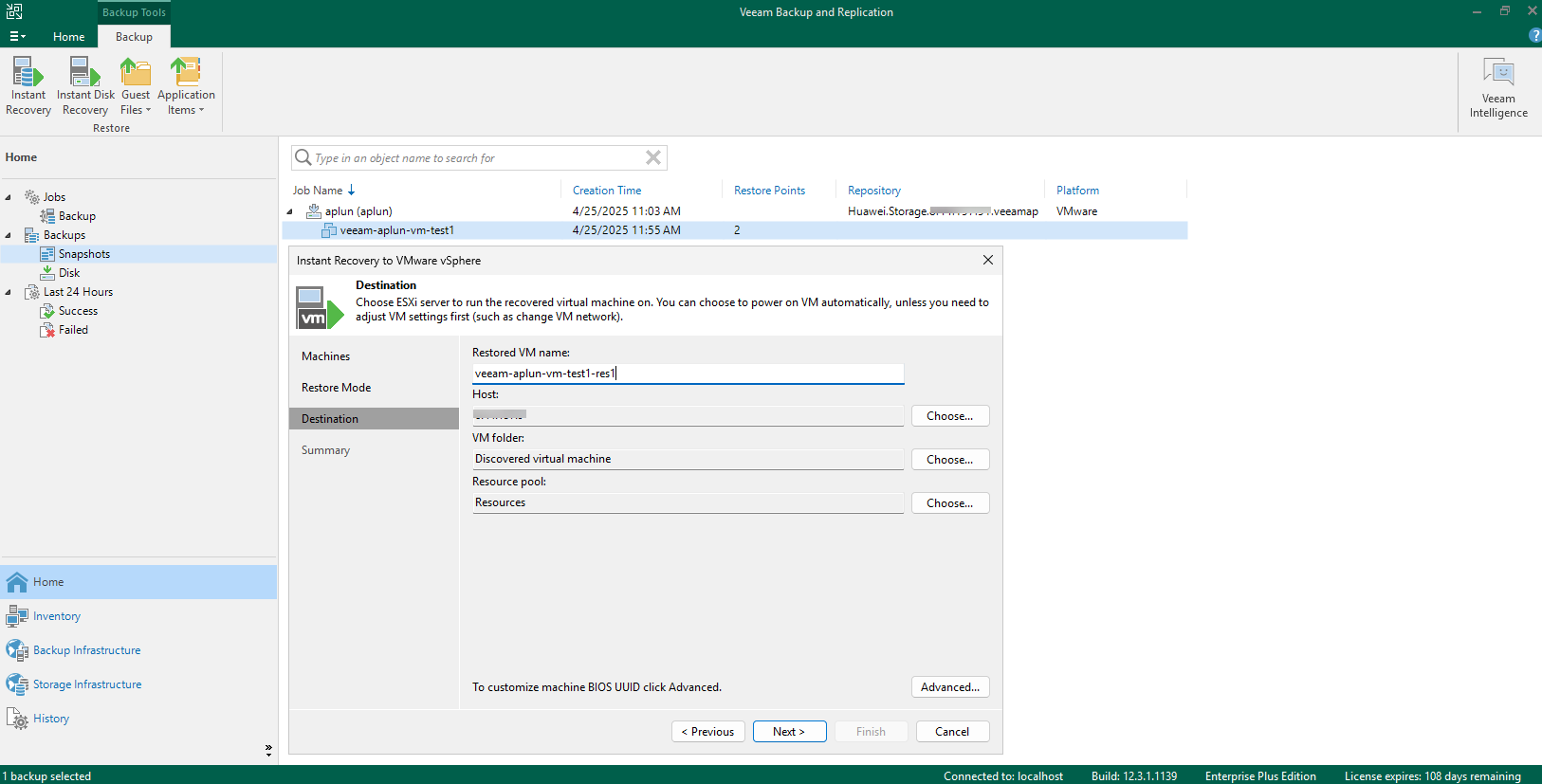Sort by Creation Time column
The image size is (1542, 784).
pos(607,191)
